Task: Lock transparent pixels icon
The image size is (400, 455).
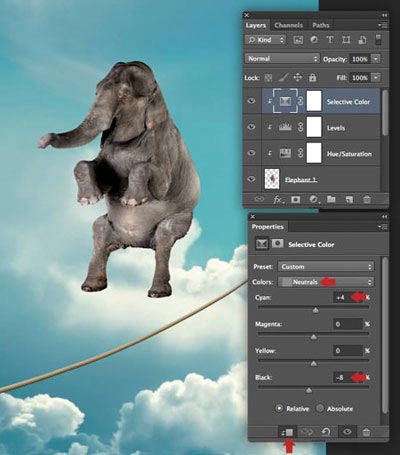Action: pos(268,78)
